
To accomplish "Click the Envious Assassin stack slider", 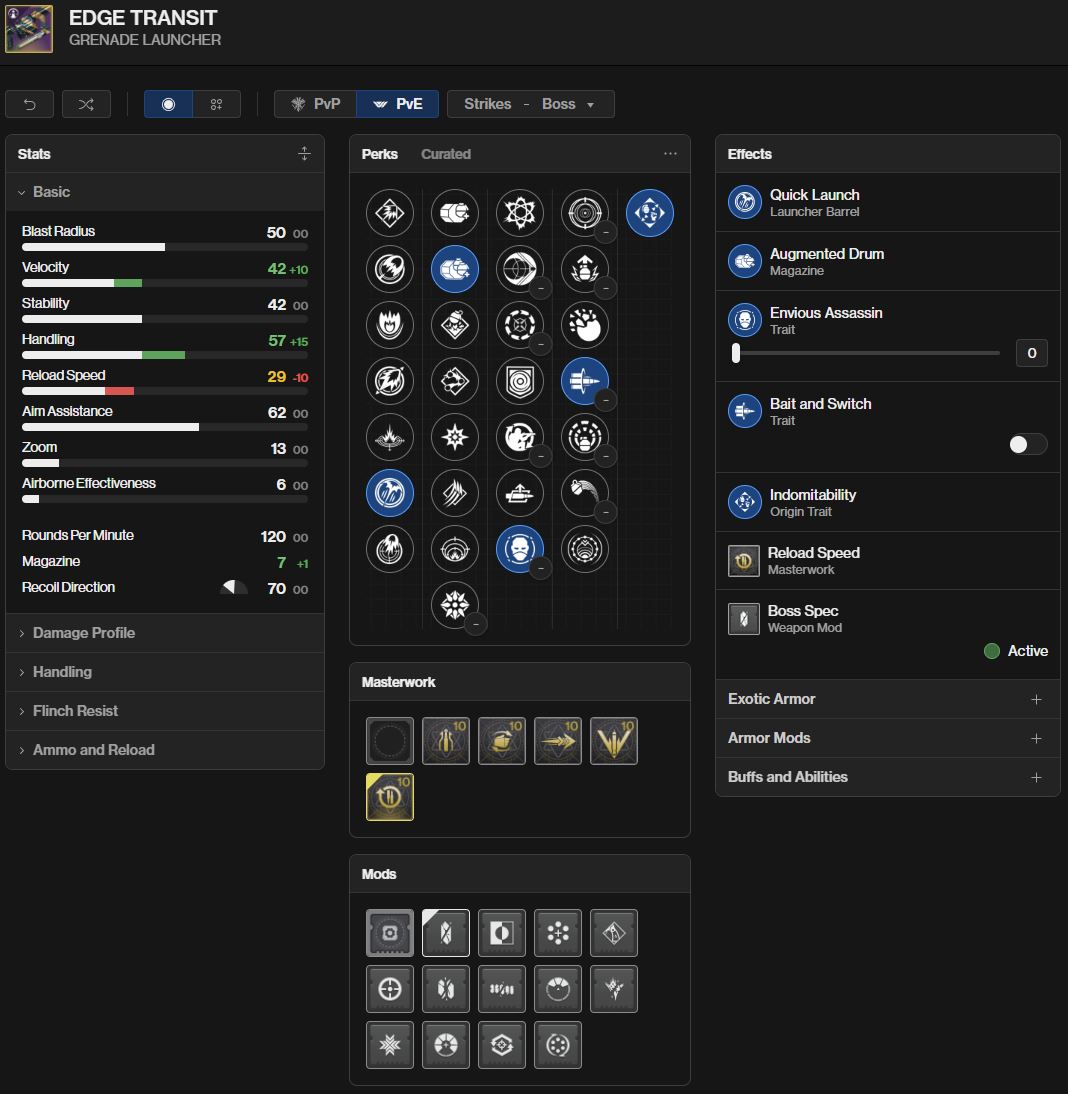I will (x=866, y=352).
